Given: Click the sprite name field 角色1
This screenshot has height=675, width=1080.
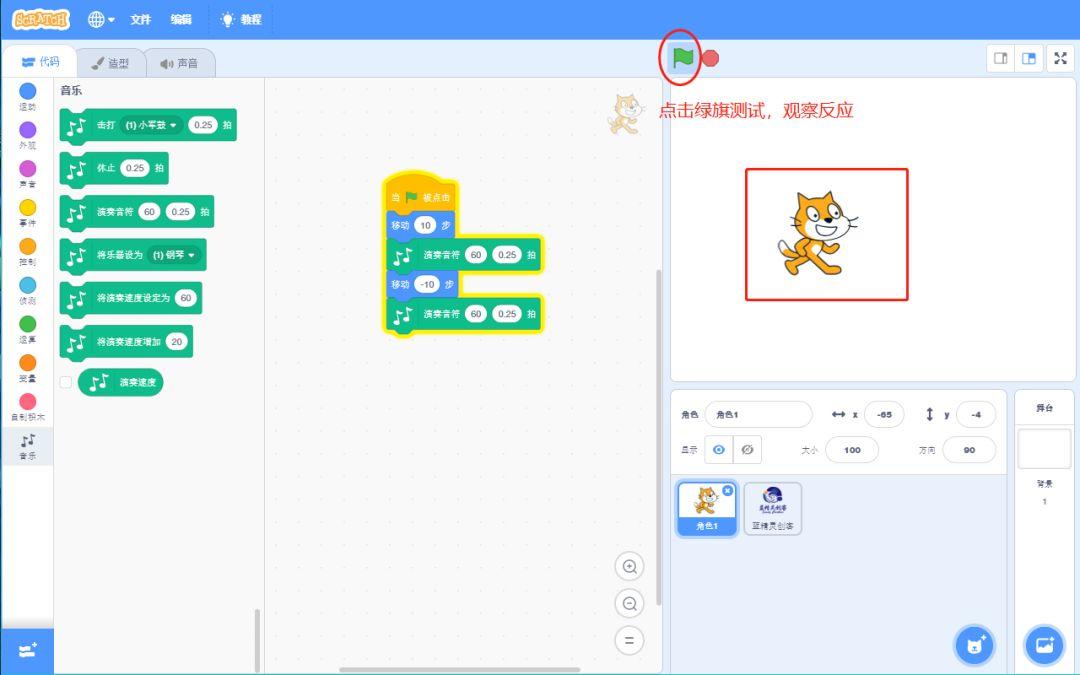Looking at the screenshot, I should [x=758, y=415].
